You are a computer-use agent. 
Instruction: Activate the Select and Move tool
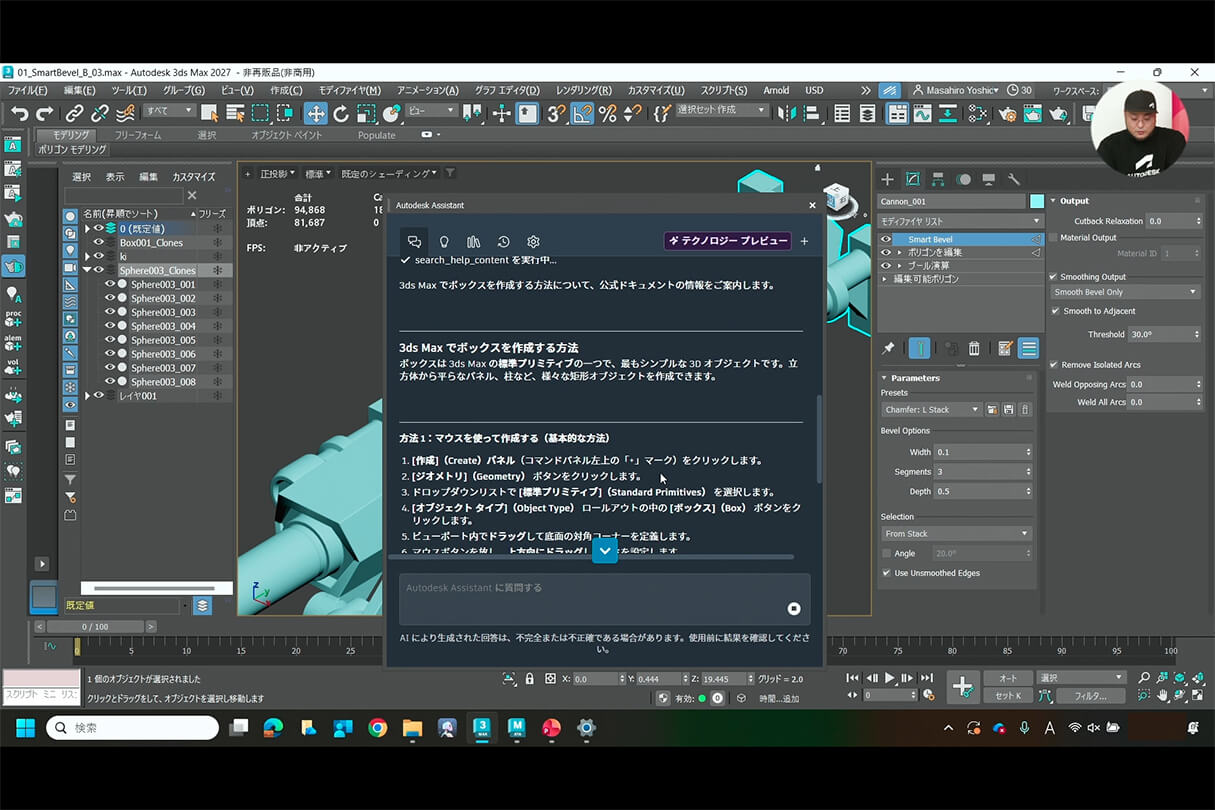click(315, 114)
